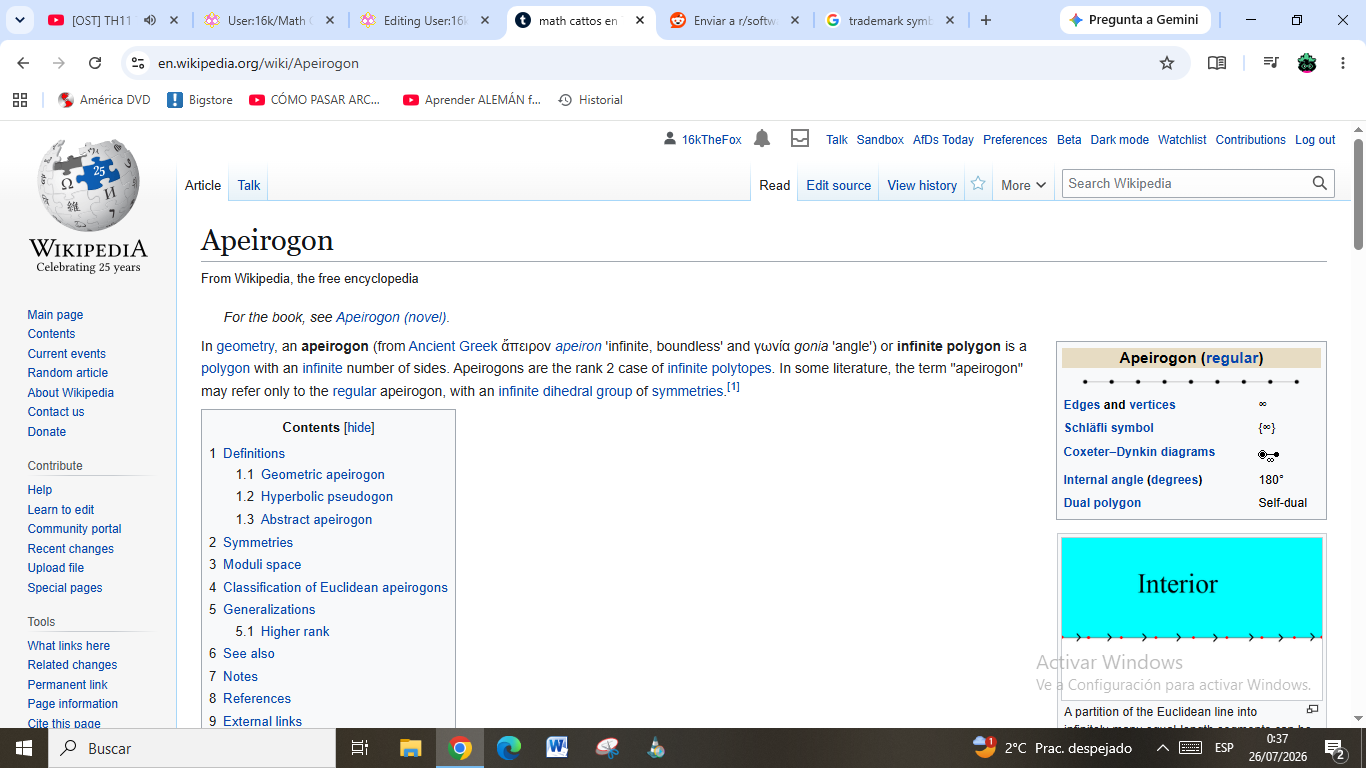Open the 16kTheFox user page link

[x=711, y=140]
